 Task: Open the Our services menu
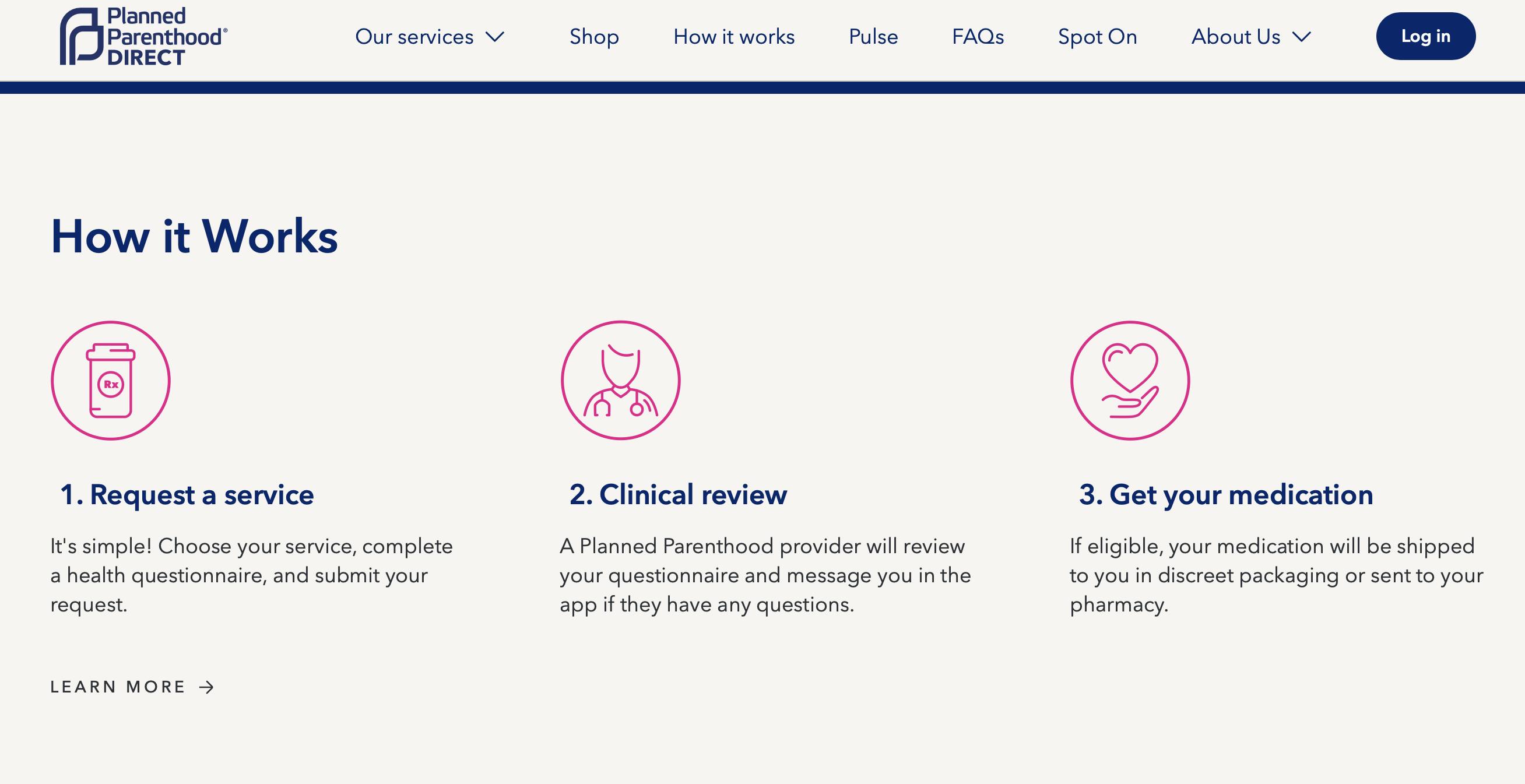point(430,37)
